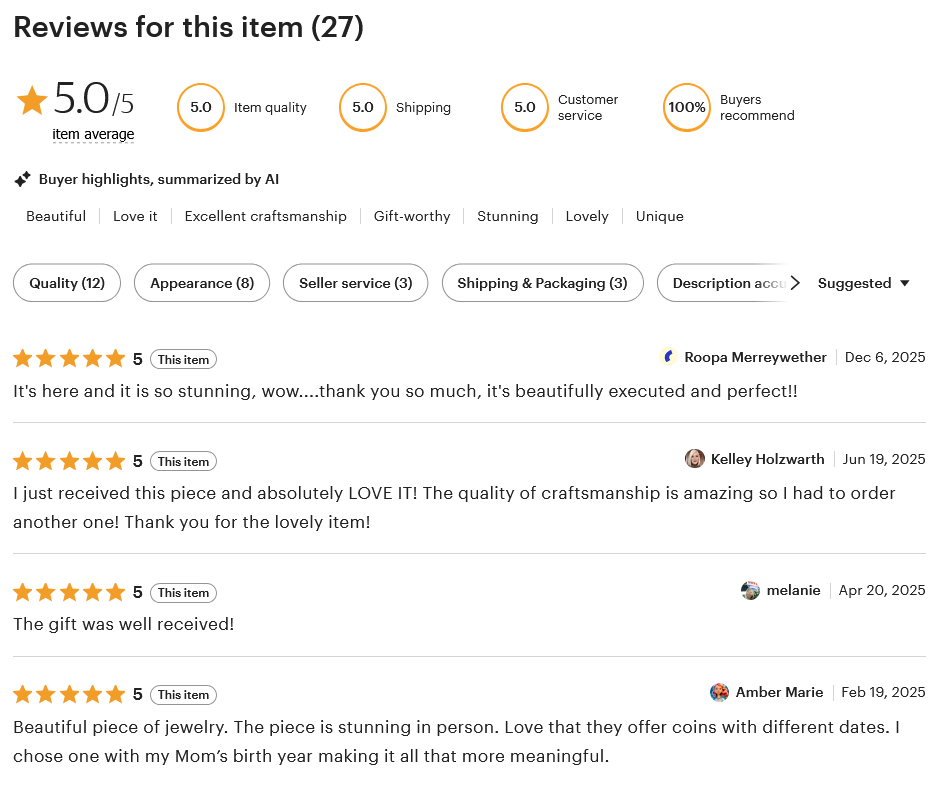Filter reviews by Quality (12)
This screenshot has width=949, height=790.
click(x=67, y=283)
